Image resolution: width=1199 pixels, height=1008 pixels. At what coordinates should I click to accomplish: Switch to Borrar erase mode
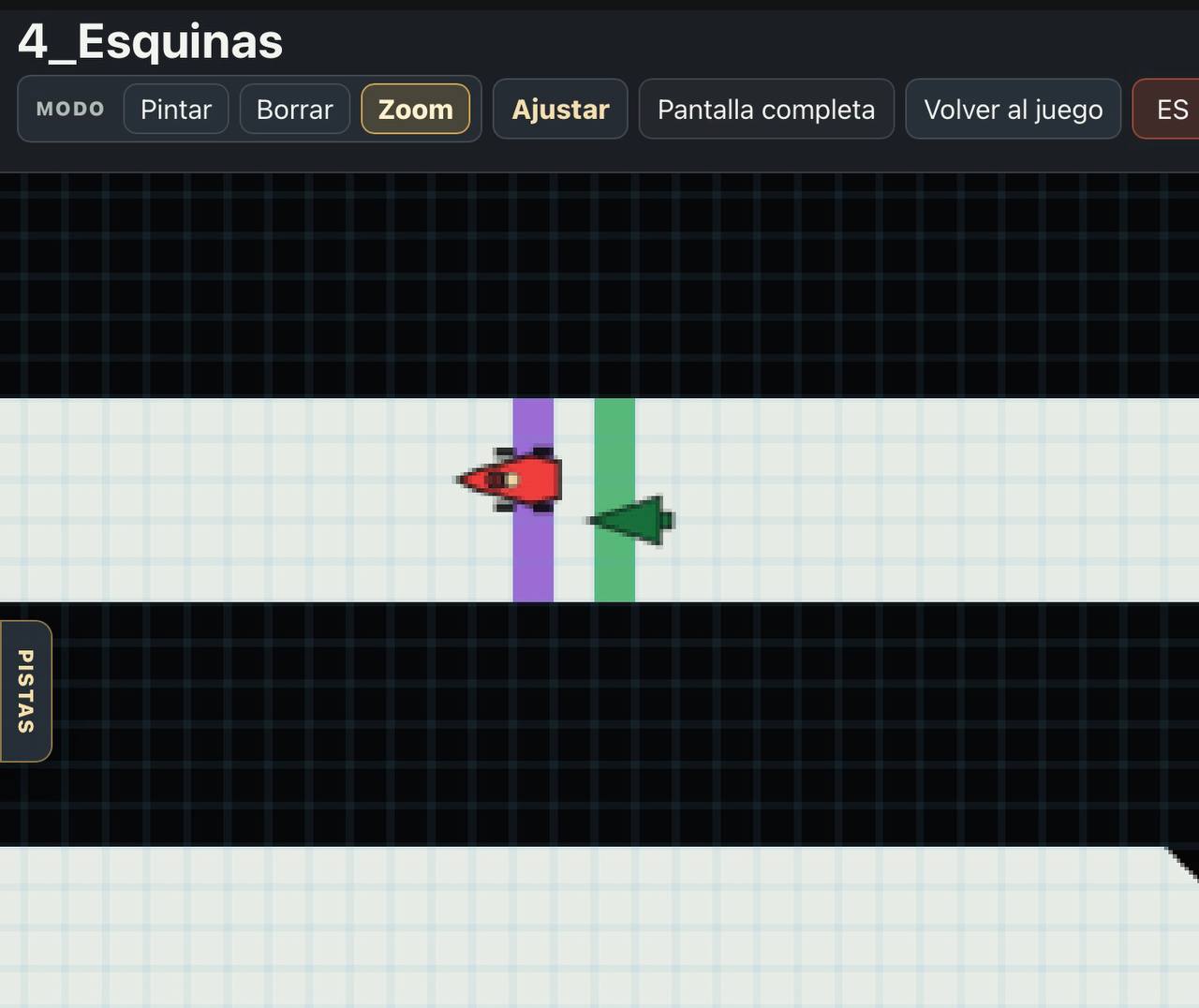[x=295, y=110]
